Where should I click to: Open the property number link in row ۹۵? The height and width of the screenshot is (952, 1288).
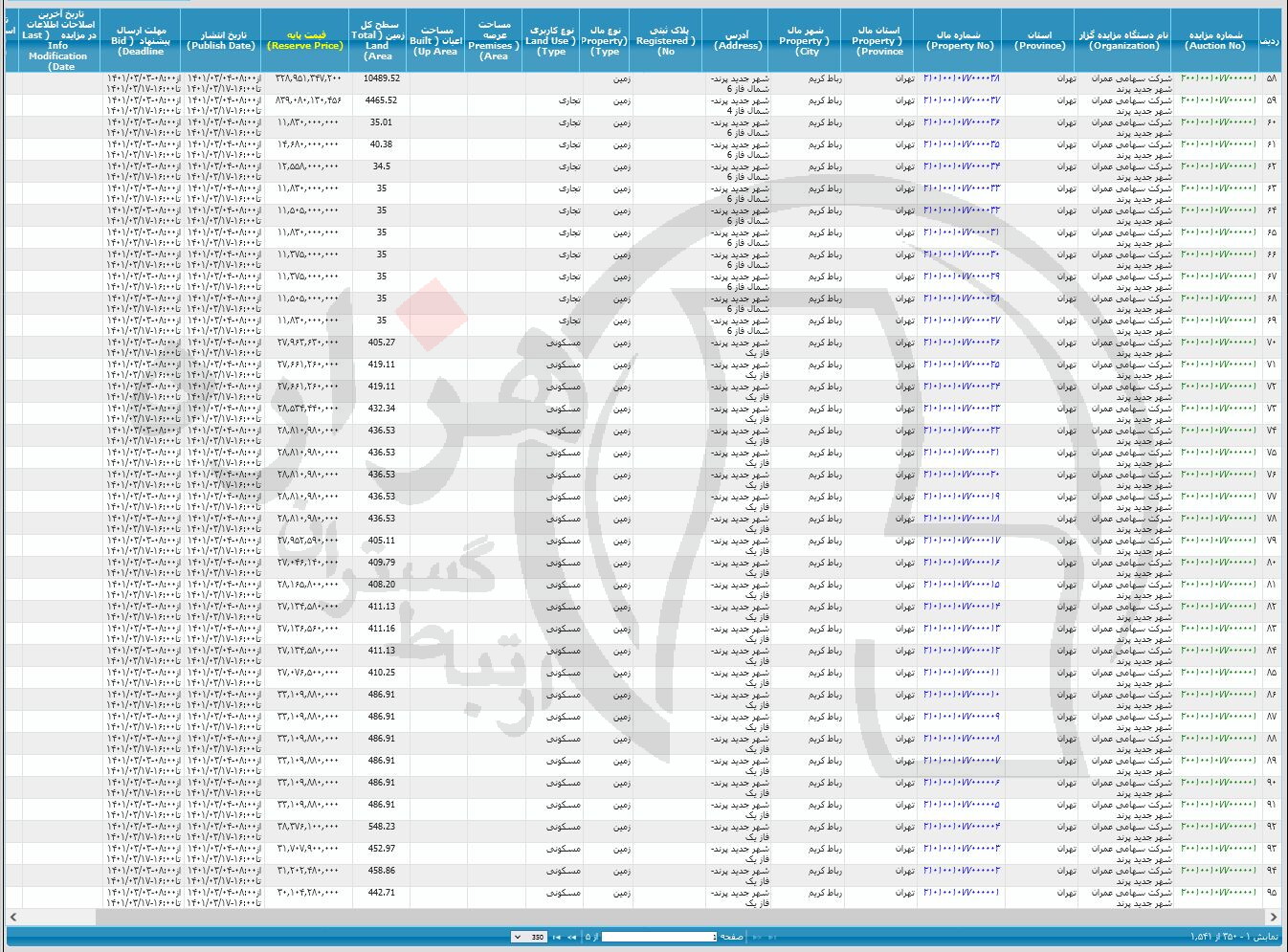click(962, 893)
